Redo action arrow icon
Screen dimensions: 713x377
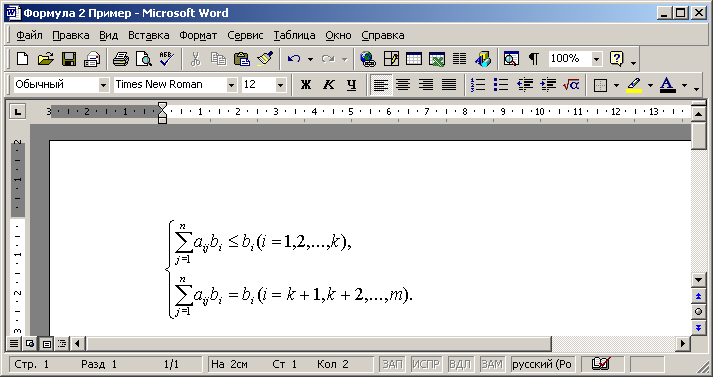(x=328, y=59)
